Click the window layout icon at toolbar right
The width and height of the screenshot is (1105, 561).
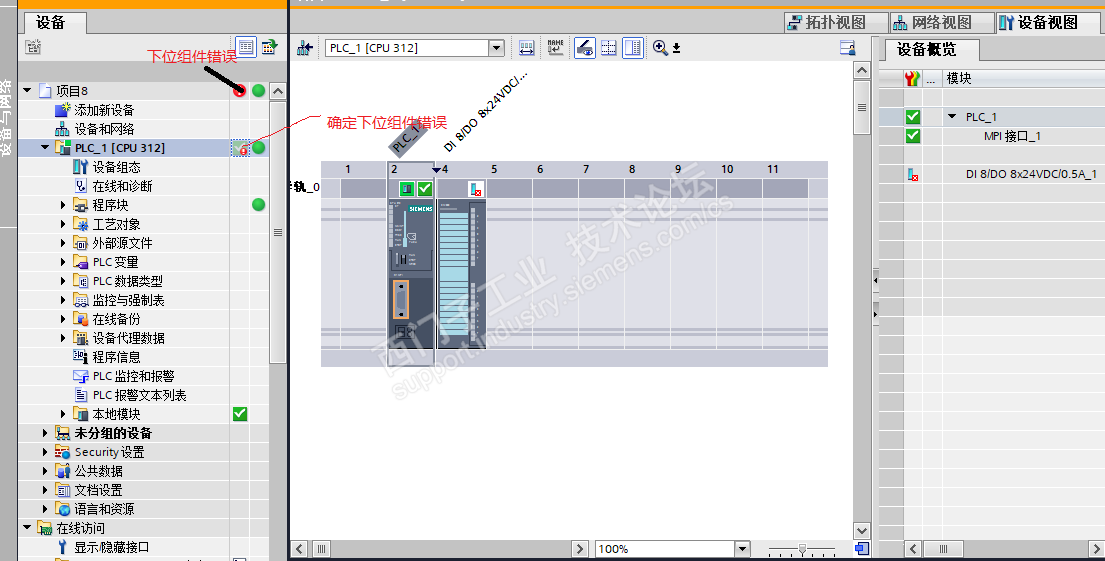pyautogui.click(x=848, y=48)
